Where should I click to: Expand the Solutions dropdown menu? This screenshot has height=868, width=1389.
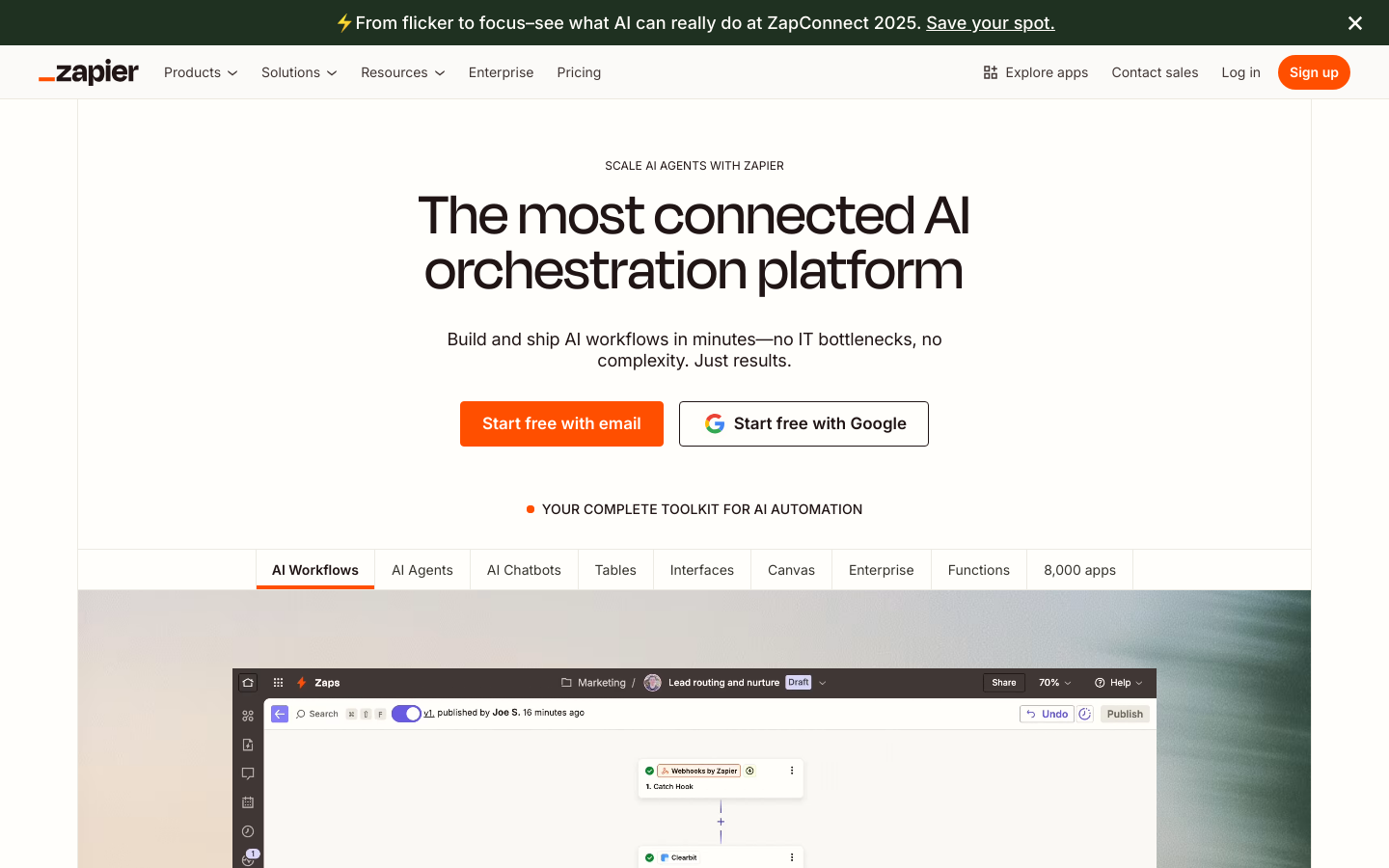299,72
